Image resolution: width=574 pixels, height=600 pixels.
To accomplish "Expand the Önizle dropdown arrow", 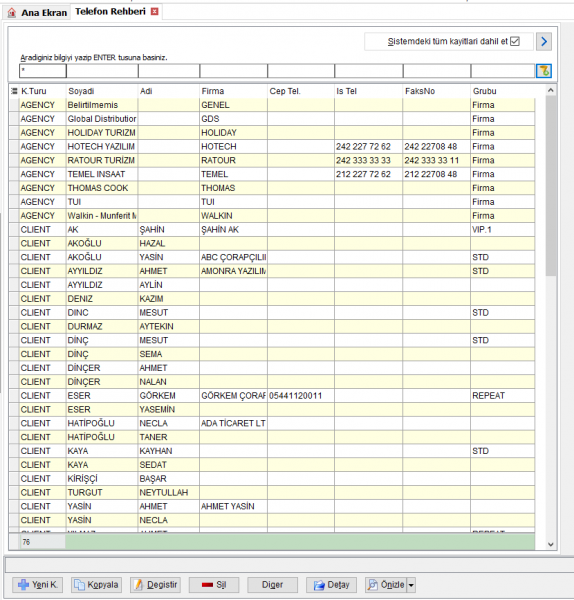I will tap(411, 585).
